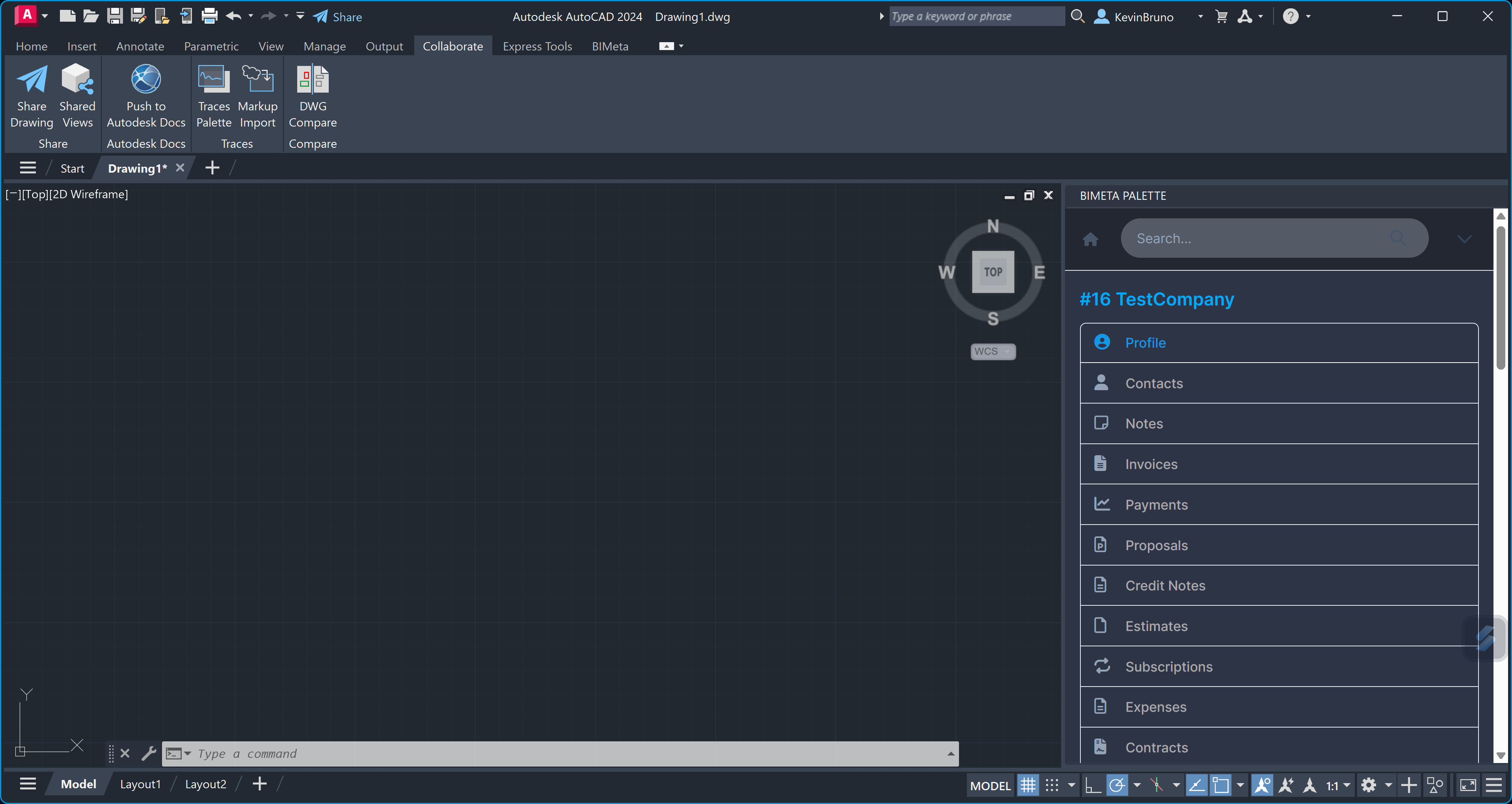Click the Open file folder icon

click(90, 16)
